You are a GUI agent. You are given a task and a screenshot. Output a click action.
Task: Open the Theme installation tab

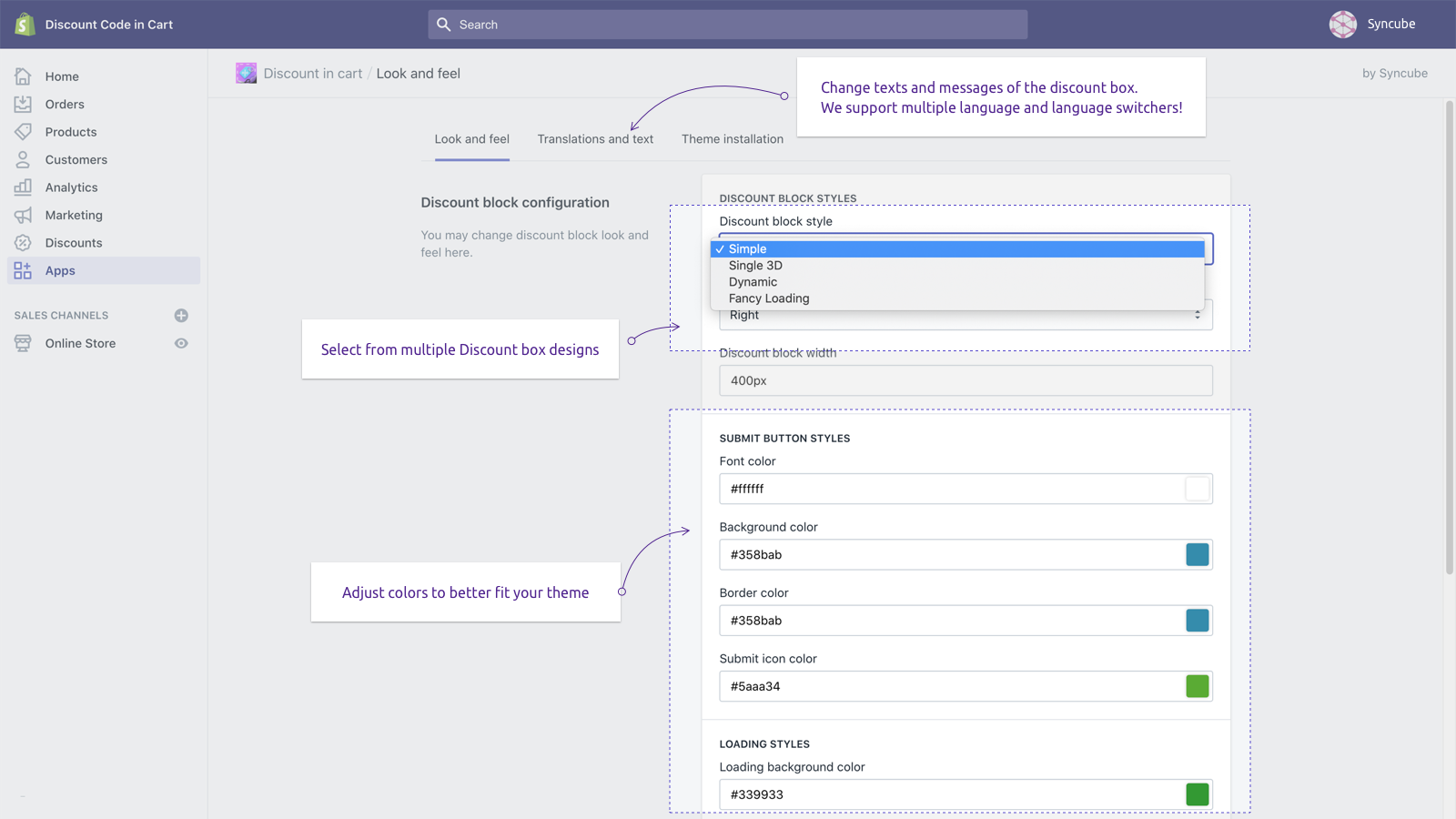(732, 139)
